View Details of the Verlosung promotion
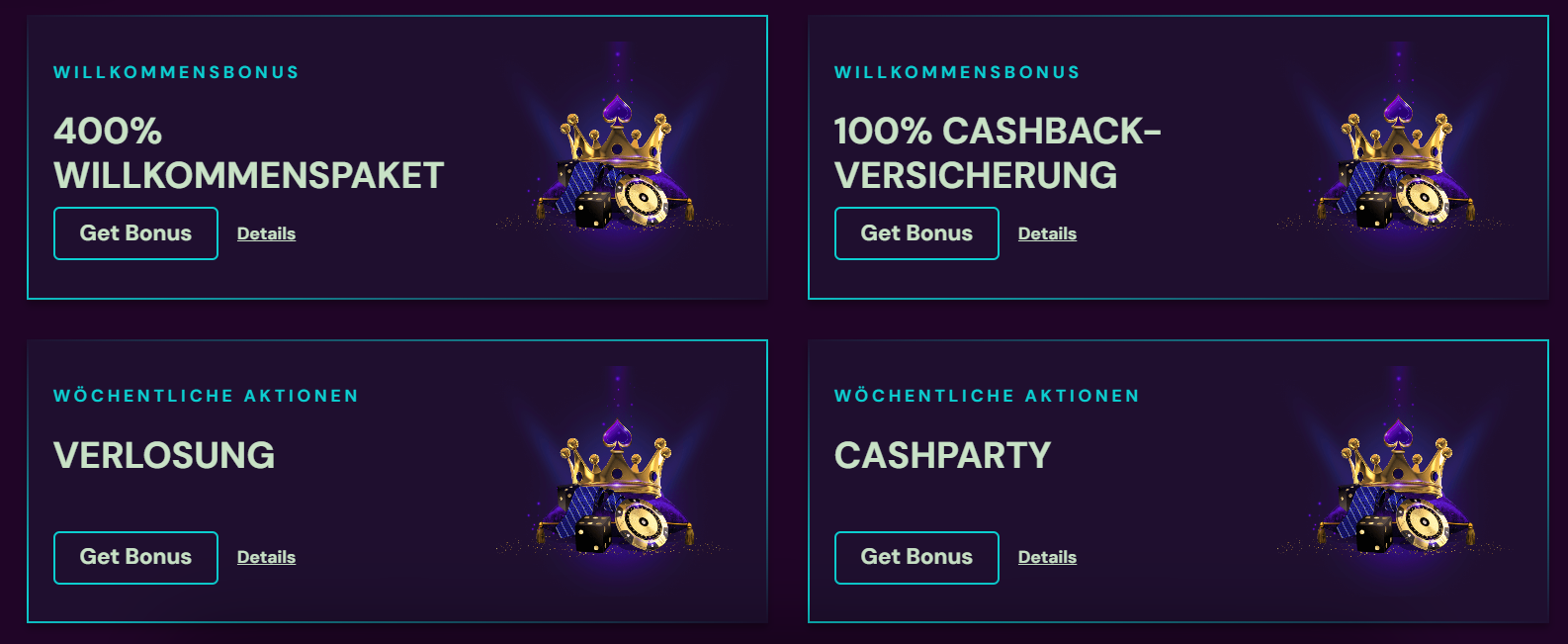Image resolution: width=1568 pixels, height=644 pixels. pyautogui.click(x=266, y=557)
